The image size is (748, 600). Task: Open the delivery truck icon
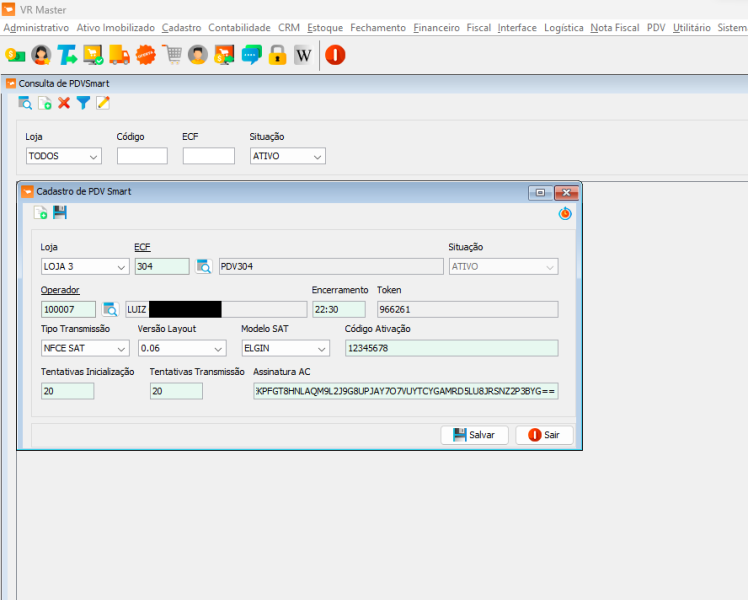[x=119, y=55]
